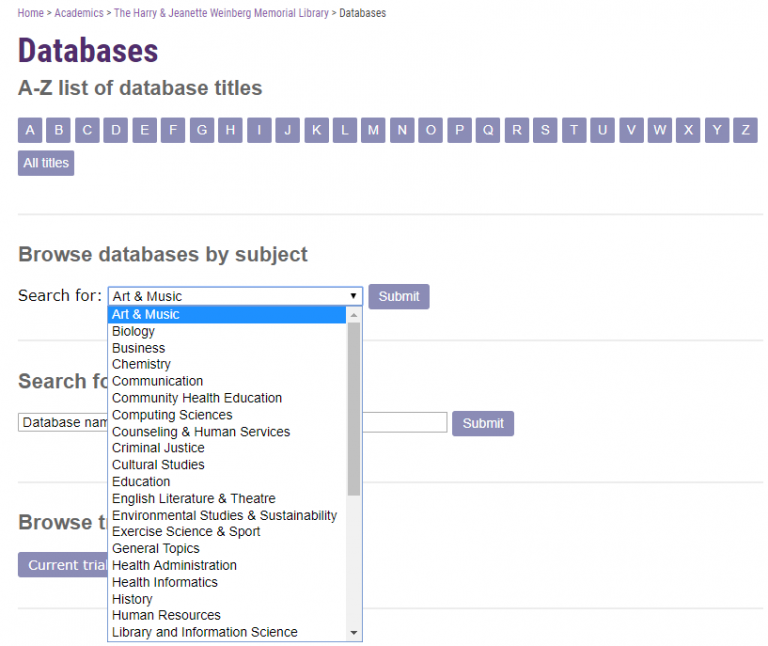Choose Biology from the subject list
768x646 pixels.
pyautogui.click(x=133, y=331)
